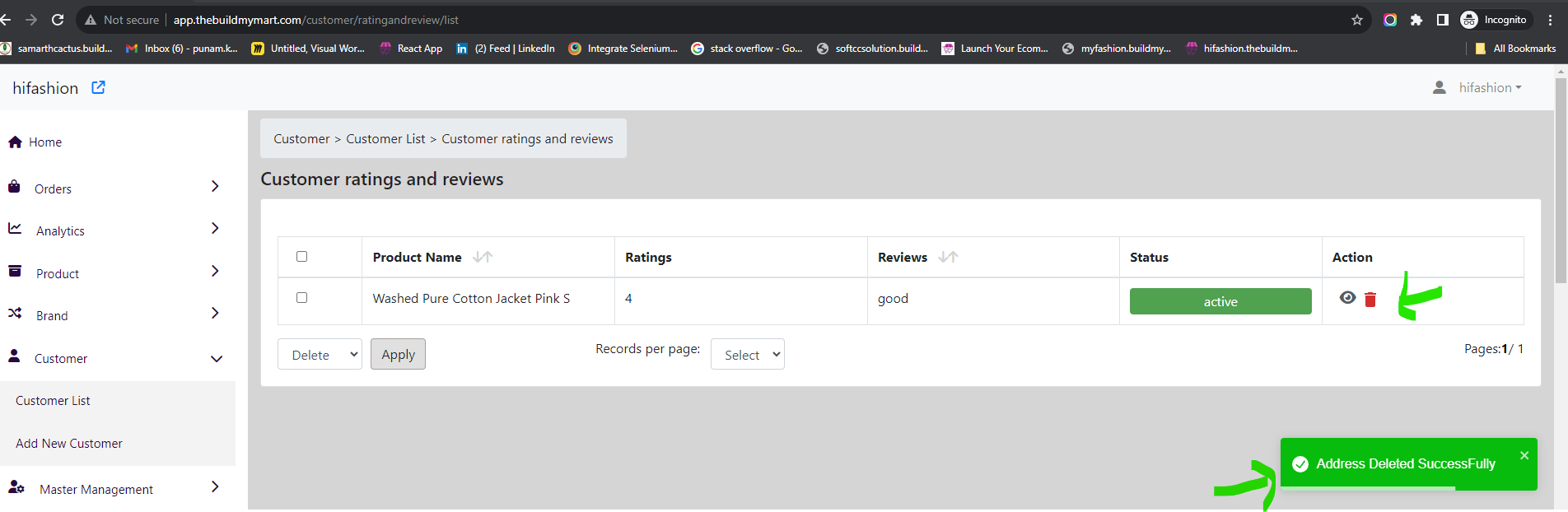Open the Launch Your Ecom bookmark
The image size is (1568, 512).
pyautogui.click(x=996, y=49)
